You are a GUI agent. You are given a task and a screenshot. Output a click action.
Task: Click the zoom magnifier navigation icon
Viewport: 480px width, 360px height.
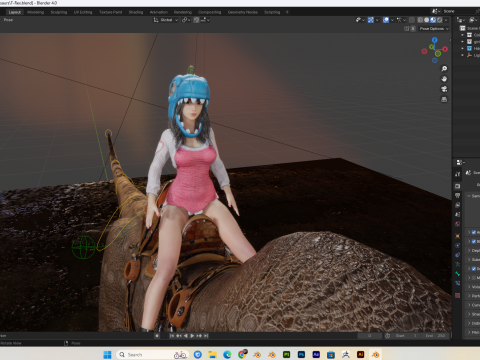tap(444, 69)
